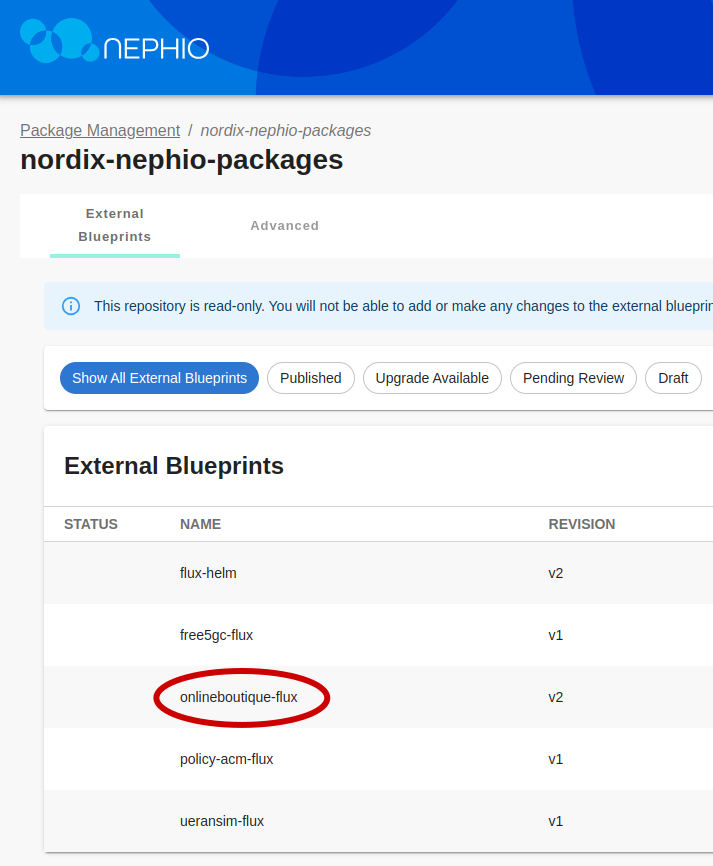Toggle the Published filter chip

[x=310, y=378]
